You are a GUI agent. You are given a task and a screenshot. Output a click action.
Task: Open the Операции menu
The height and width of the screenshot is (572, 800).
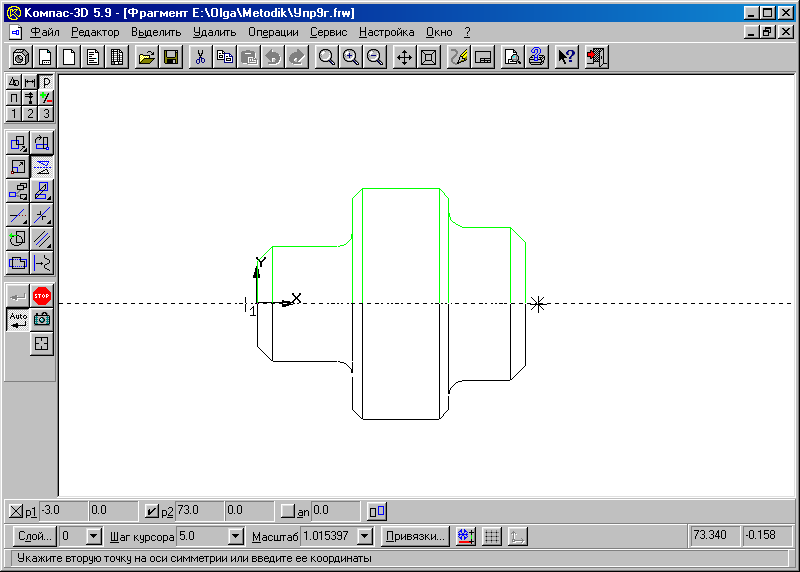(x=273, y=32)
